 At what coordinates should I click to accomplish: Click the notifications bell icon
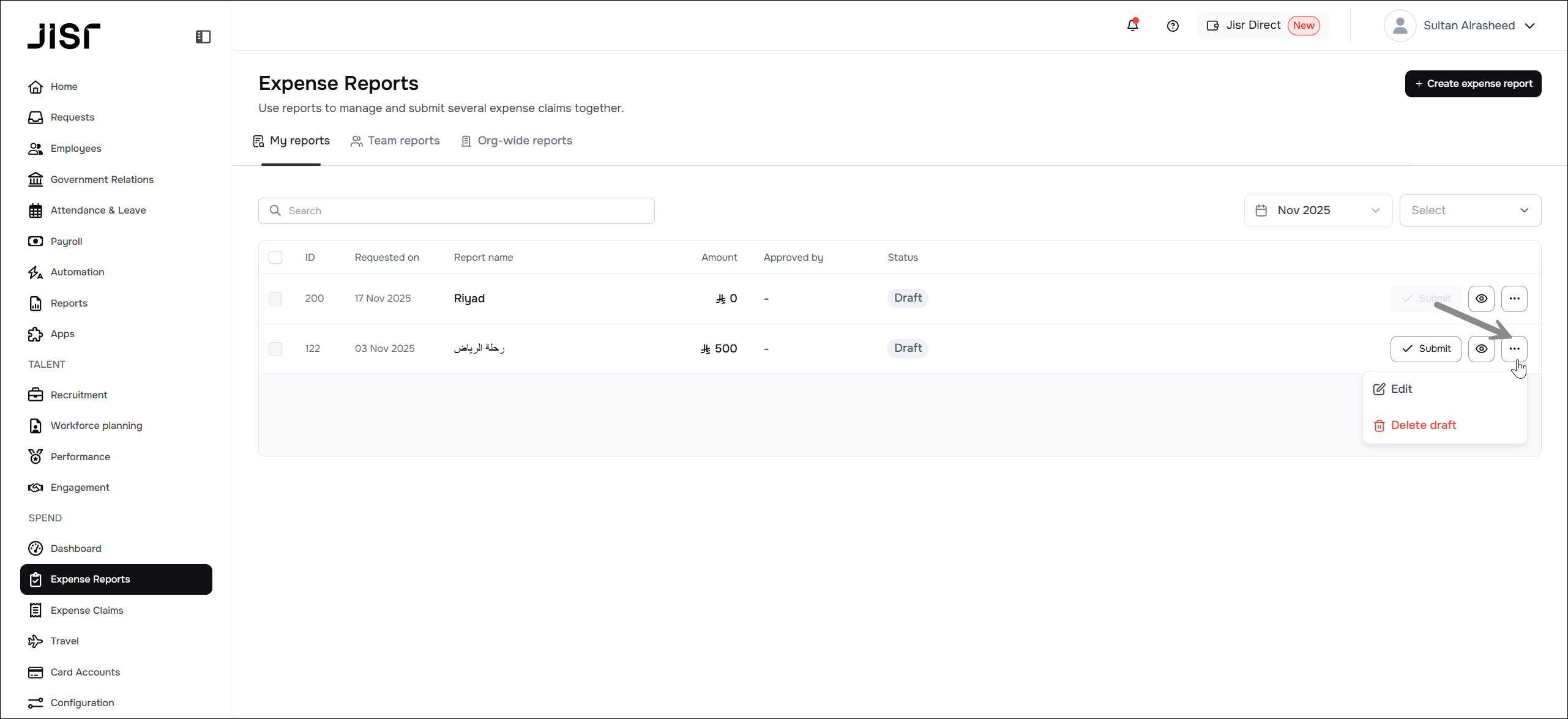point(1132,26)
